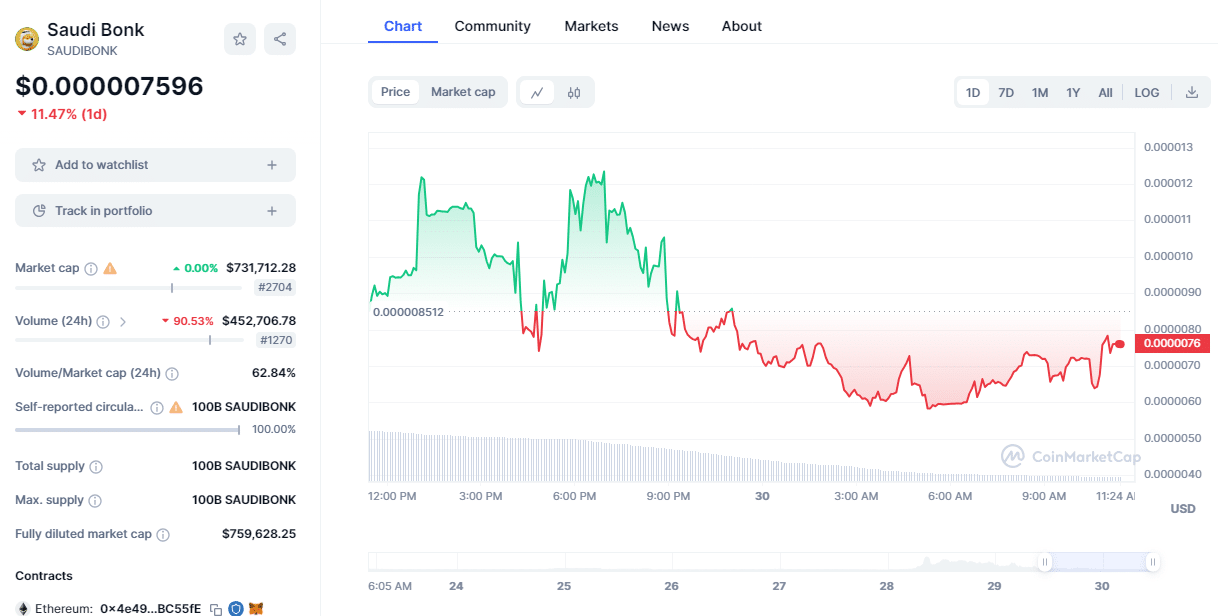Add token to MetaMask fox icon

[x=256, y=608]
